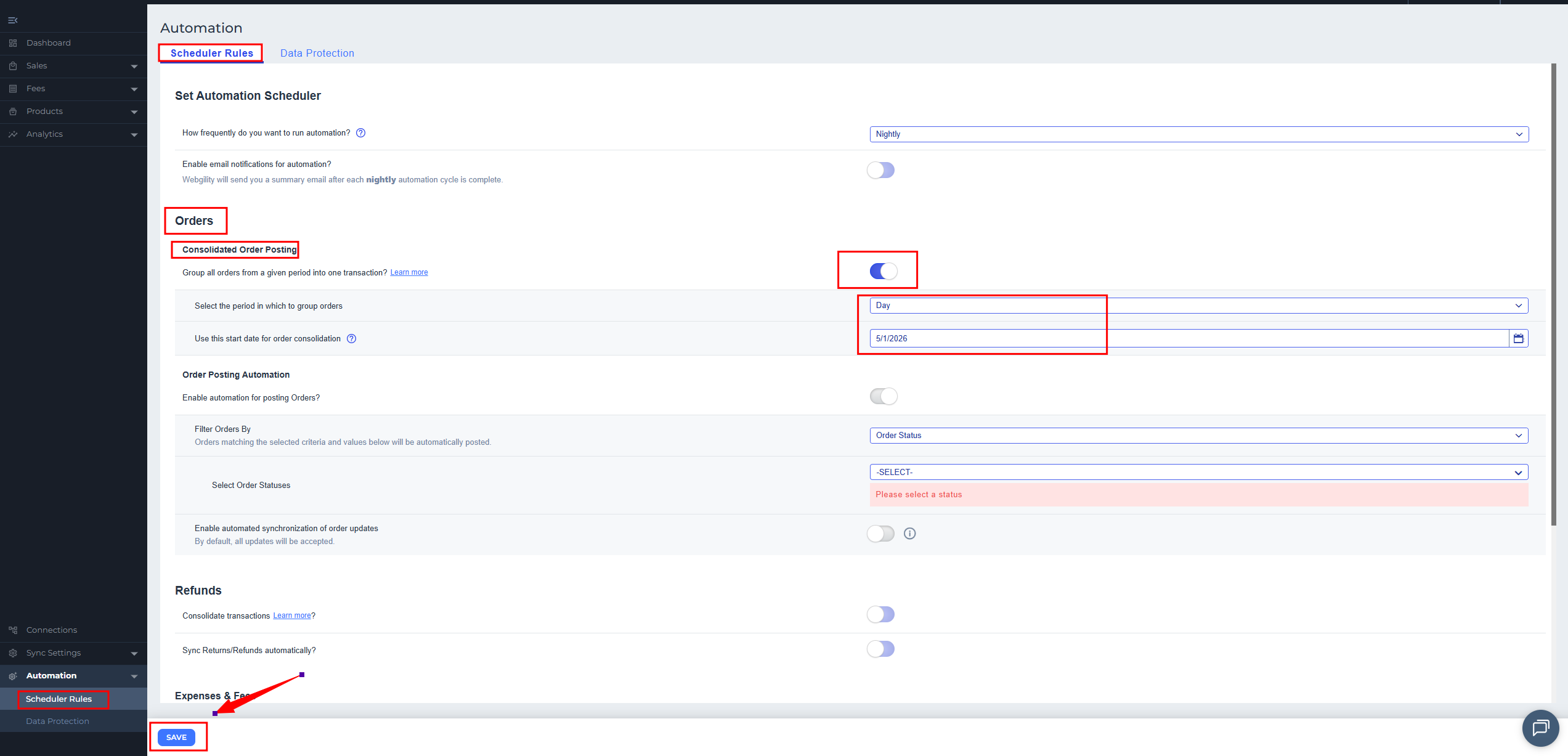Switch to the Data Protection tab
The image size is (1568, 756).
(x=317, y=53)
